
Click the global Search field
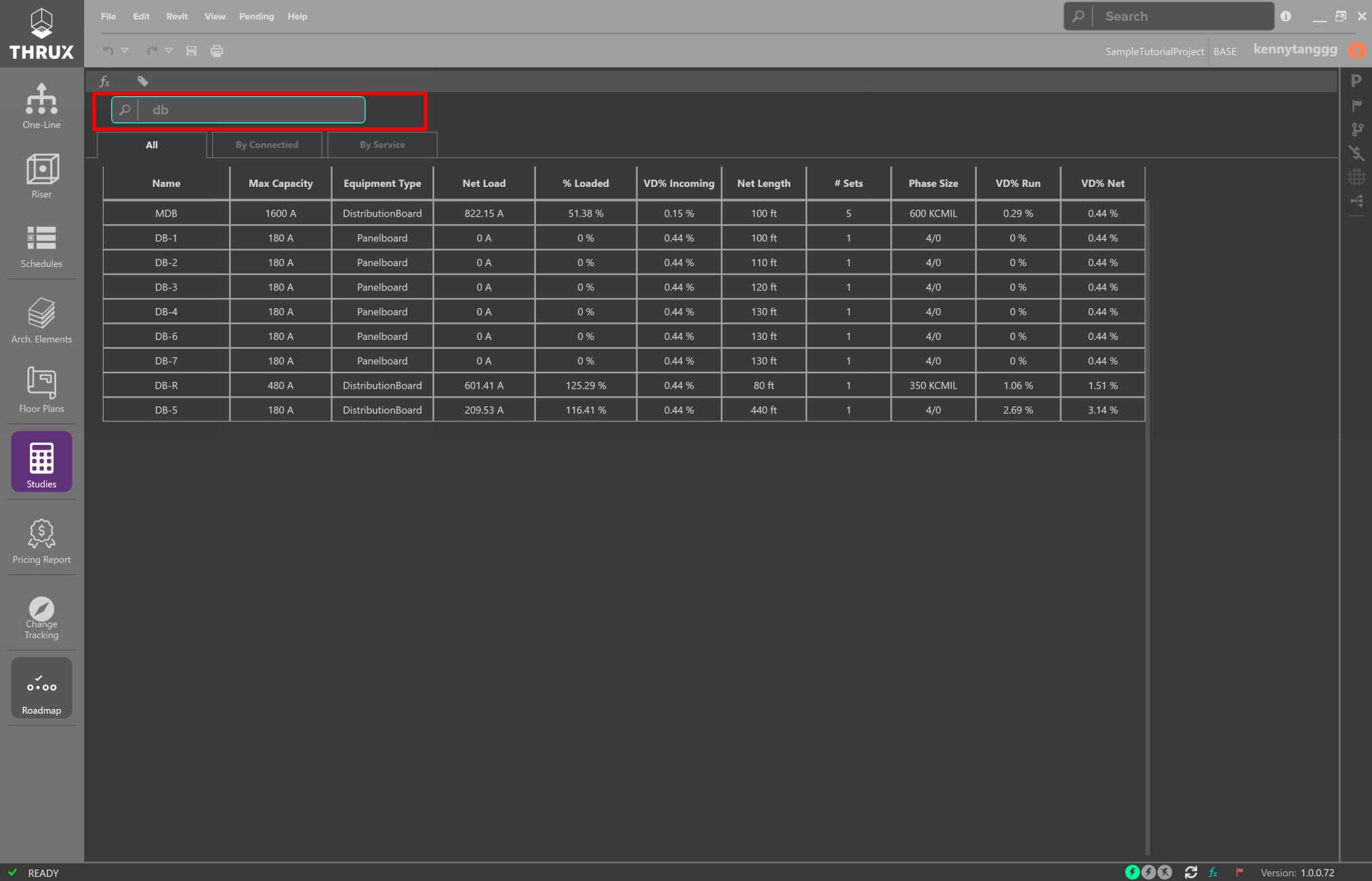click(x=1169, y=16)
